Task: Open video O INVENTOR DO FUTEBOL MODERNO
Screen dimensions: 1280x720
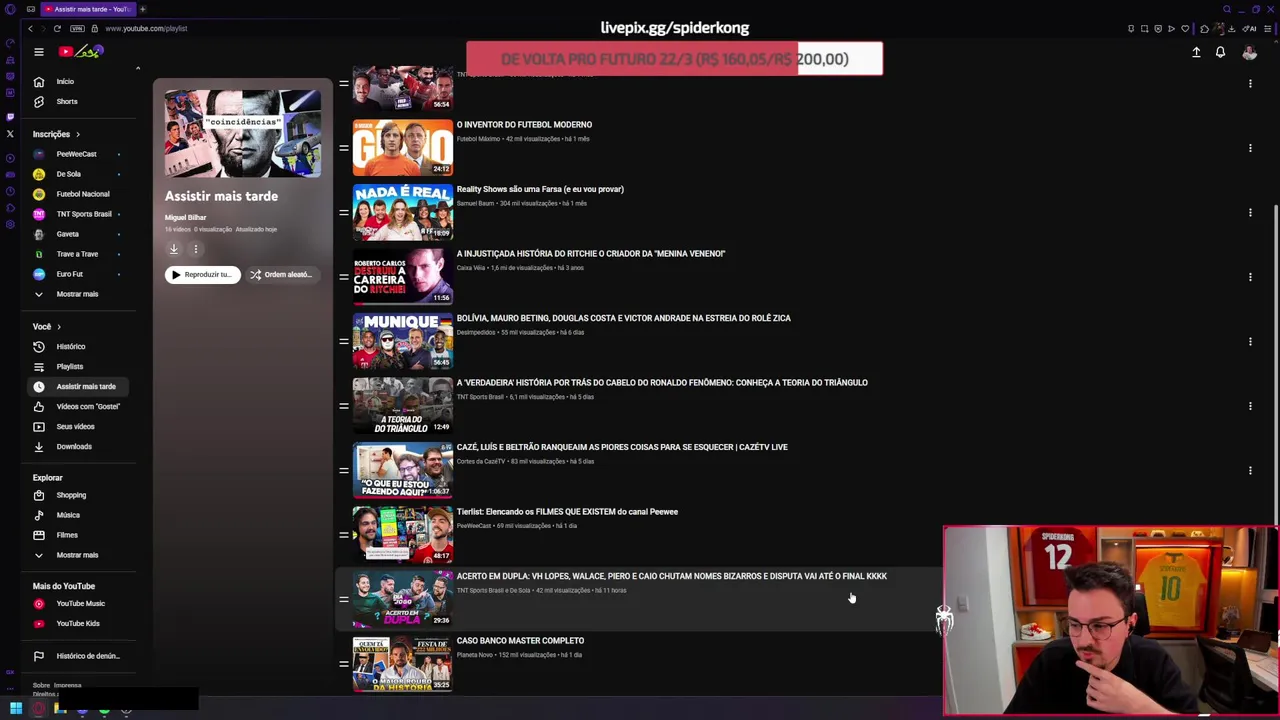Action: coord(524,125)
